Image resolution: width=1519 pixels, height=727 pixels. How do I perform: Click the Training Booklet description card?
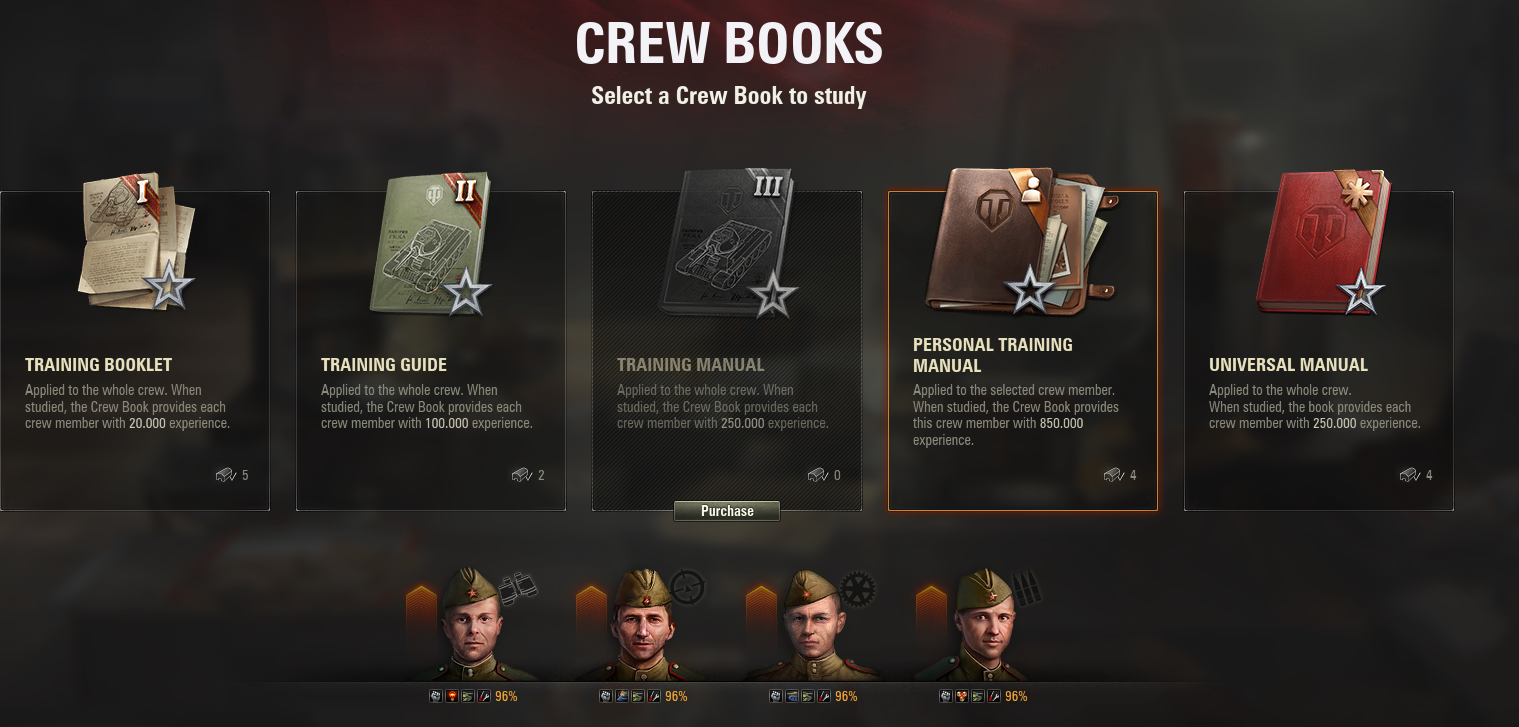[135, 351]
